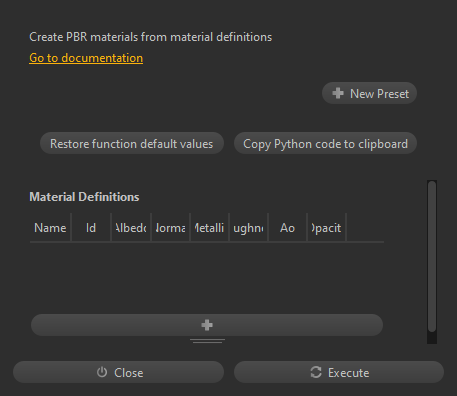Click the Opacity column header
The width and height of the screenshot is (457, 396).
point(326,228)
